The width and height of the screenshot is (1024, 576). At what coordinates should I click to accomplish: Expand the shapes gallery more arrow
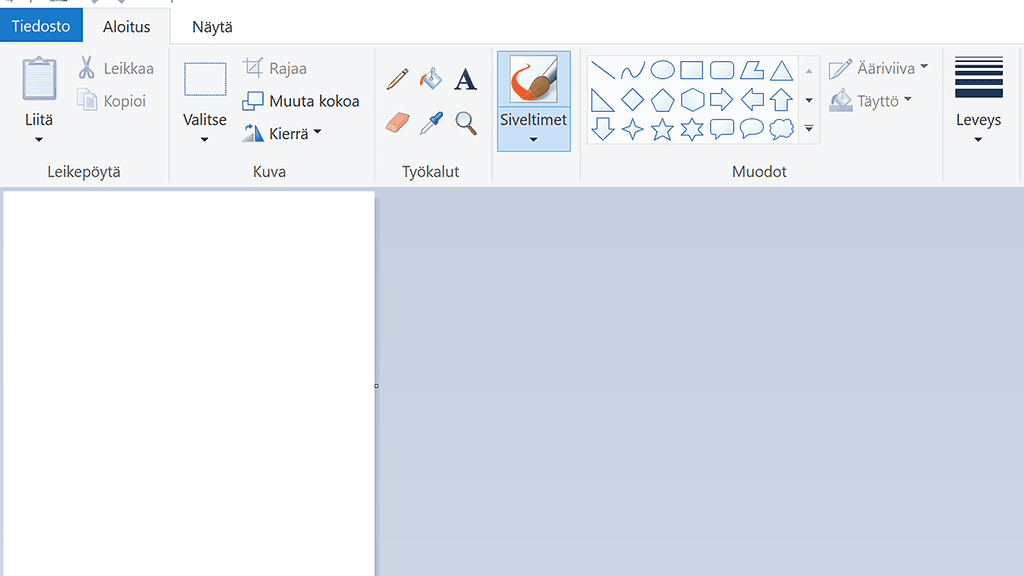pyautogui.click(x=809, y=129)
